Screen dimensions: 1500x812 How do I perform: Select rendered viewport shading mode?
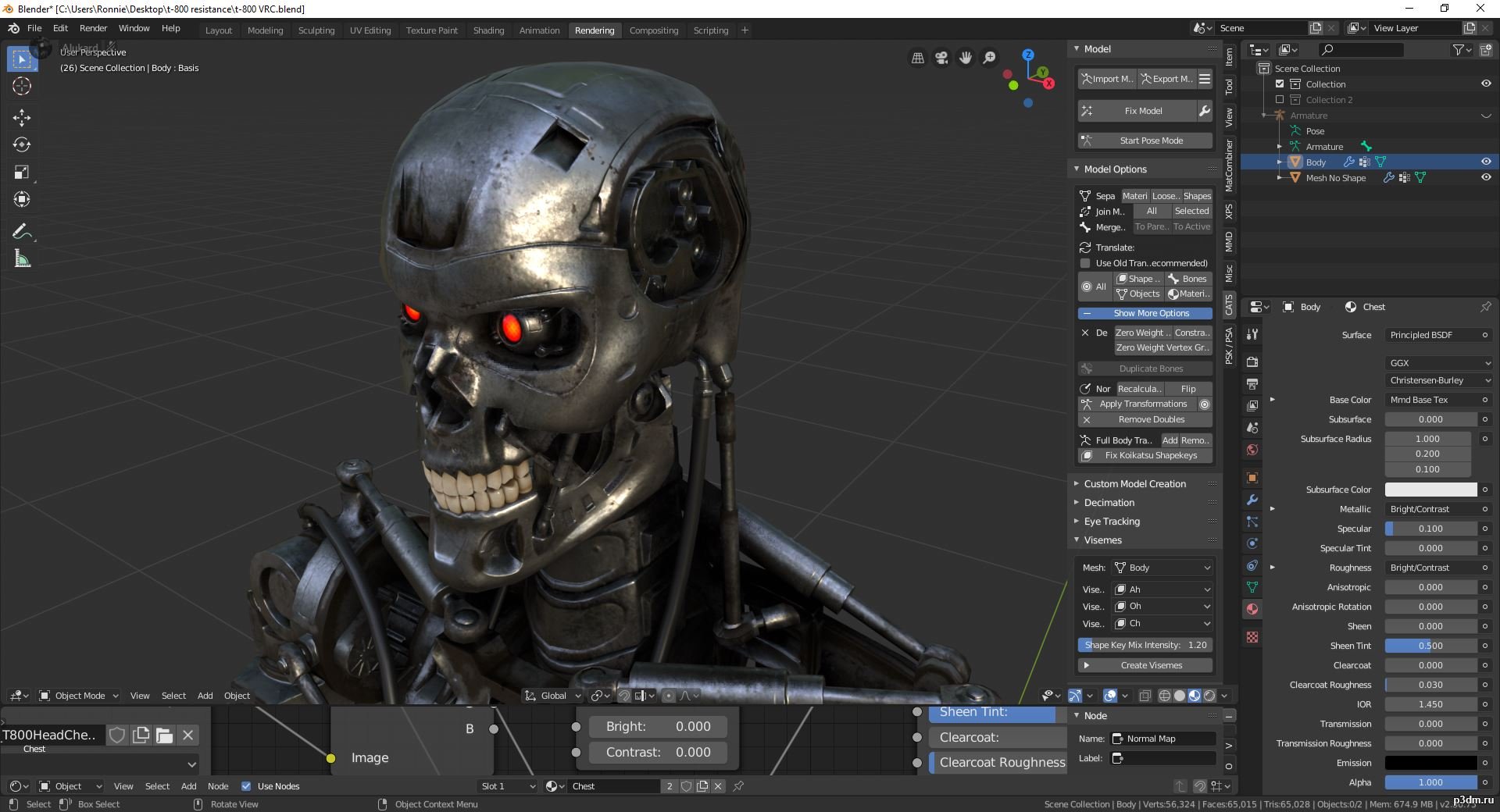pyautogui.click(x=1210, y=696)
